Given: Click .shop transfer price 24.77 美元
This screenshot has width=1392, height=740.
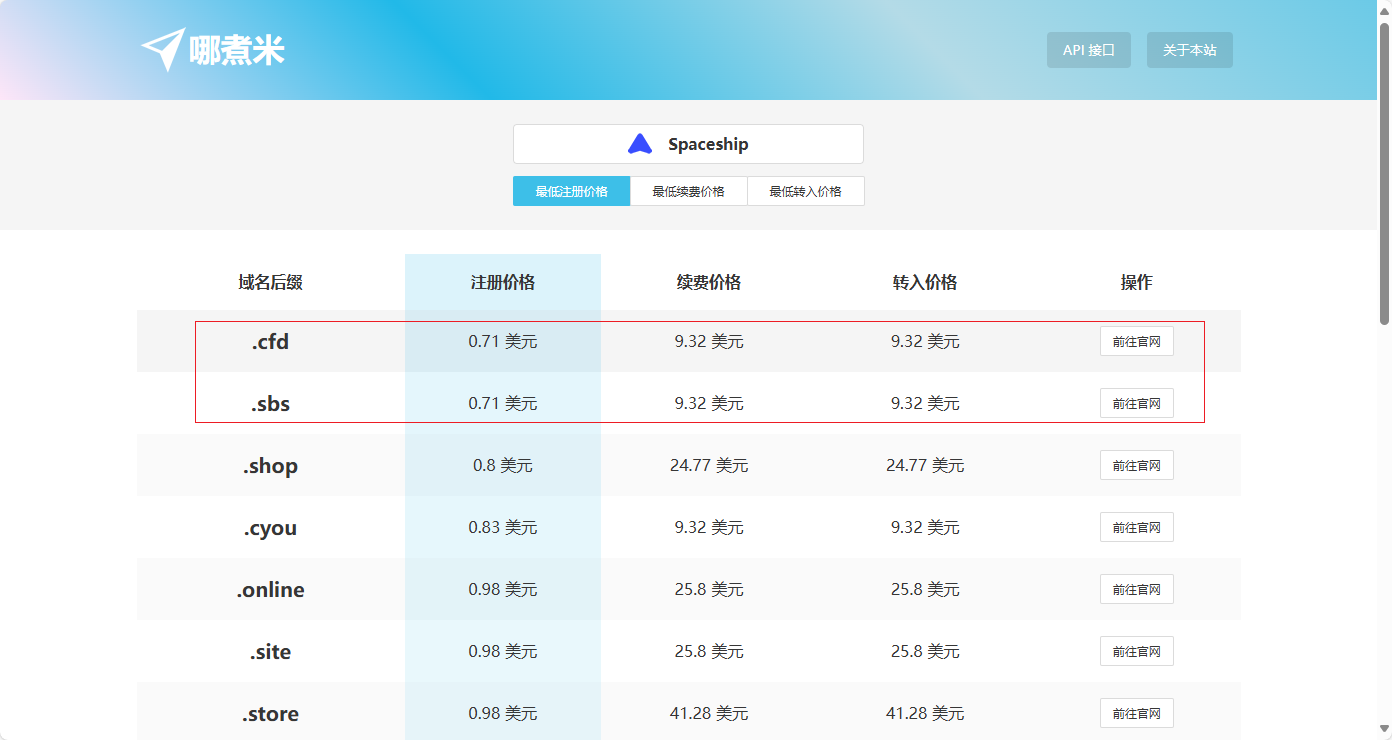Looking at the screenshot, I should coord(925,465).
